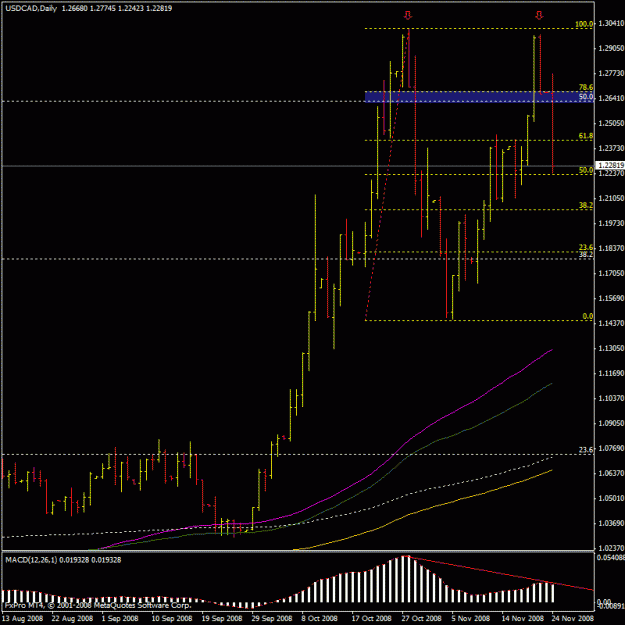Click the yellow 38.2 Fibonacci level label
Viewport: 625px width, 625px height.
(586, 205)
